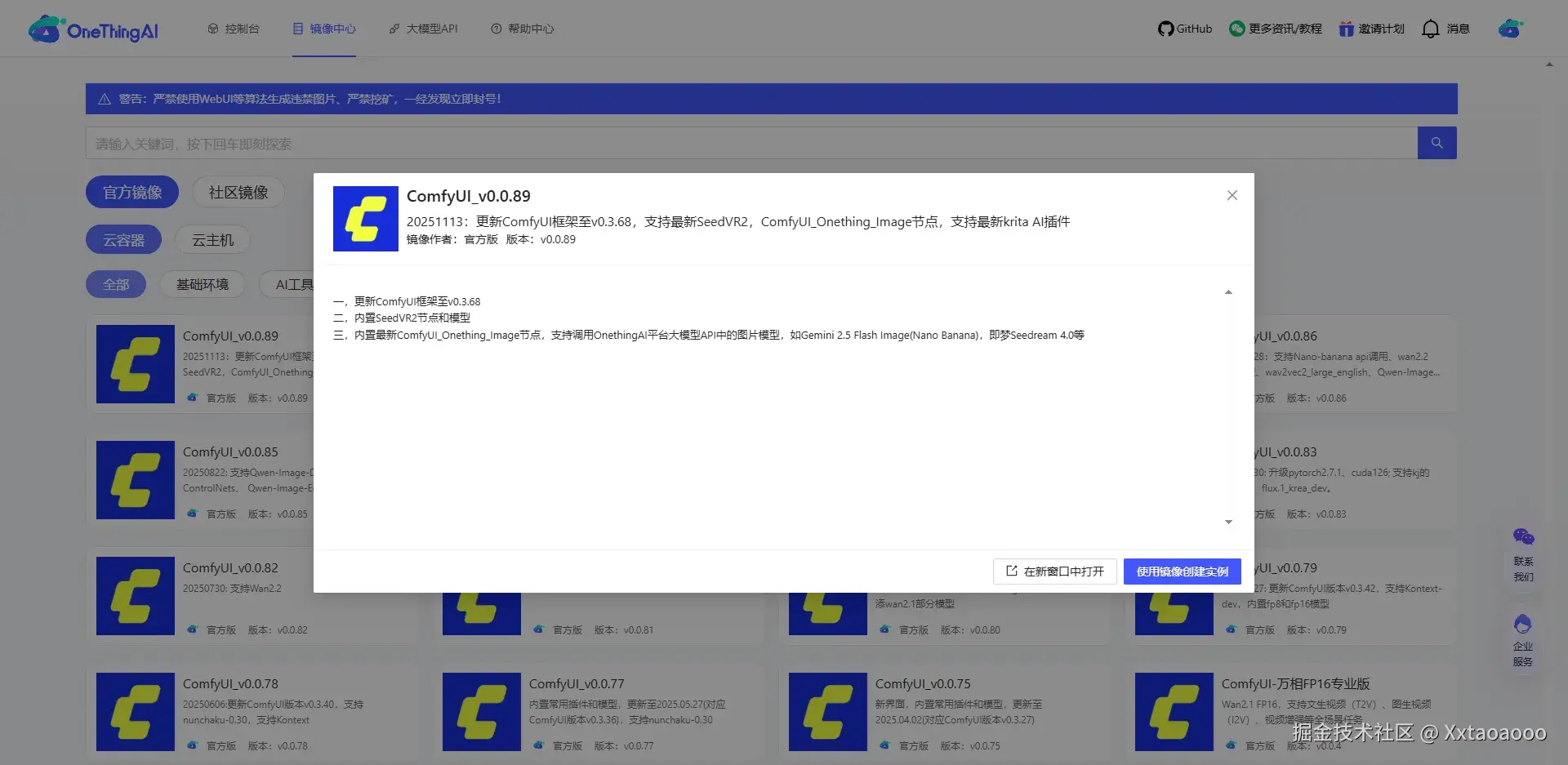Click the 版本: v0.0.83 card text
The height and width of the screenshot is (765, 1568).
click(1316, 514)
